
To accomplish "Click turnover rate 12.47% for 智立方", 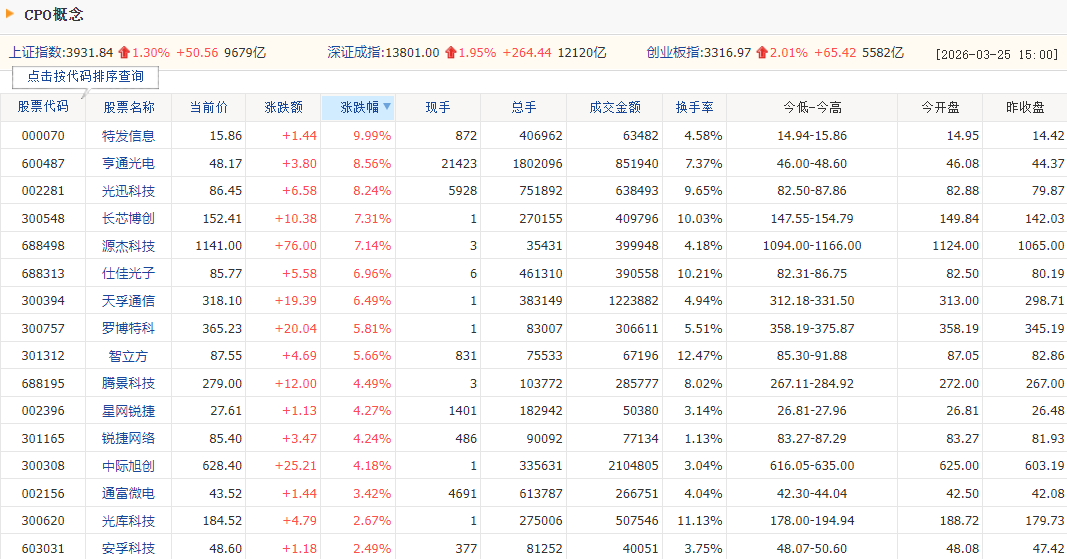I will (x=700, y=355).
